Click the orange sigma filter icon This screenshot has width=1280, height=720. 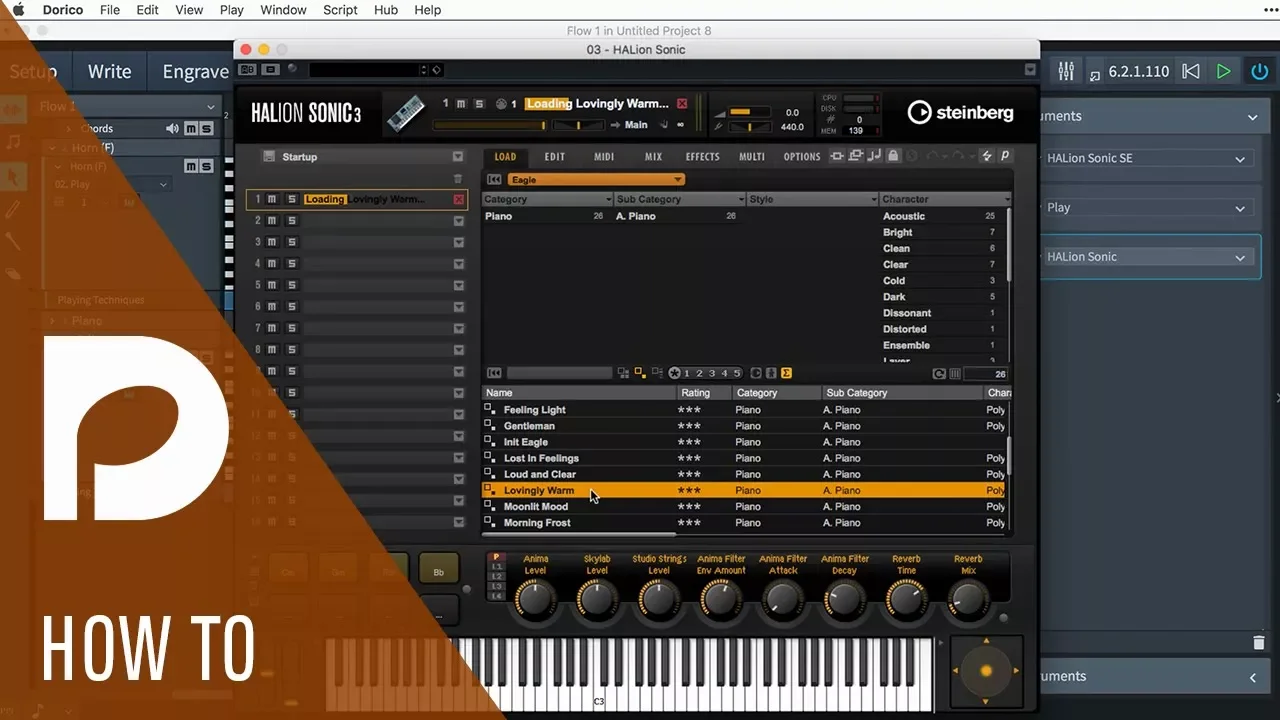coord(786,373)
